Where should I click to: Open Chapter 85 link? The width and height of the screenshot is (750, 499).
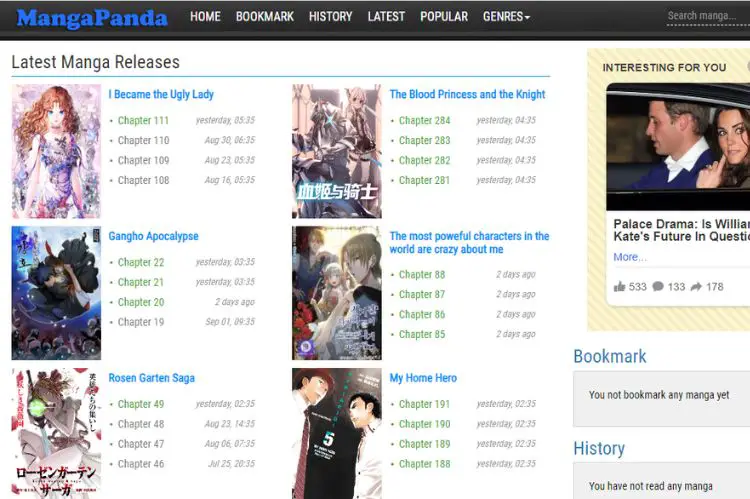422,334
